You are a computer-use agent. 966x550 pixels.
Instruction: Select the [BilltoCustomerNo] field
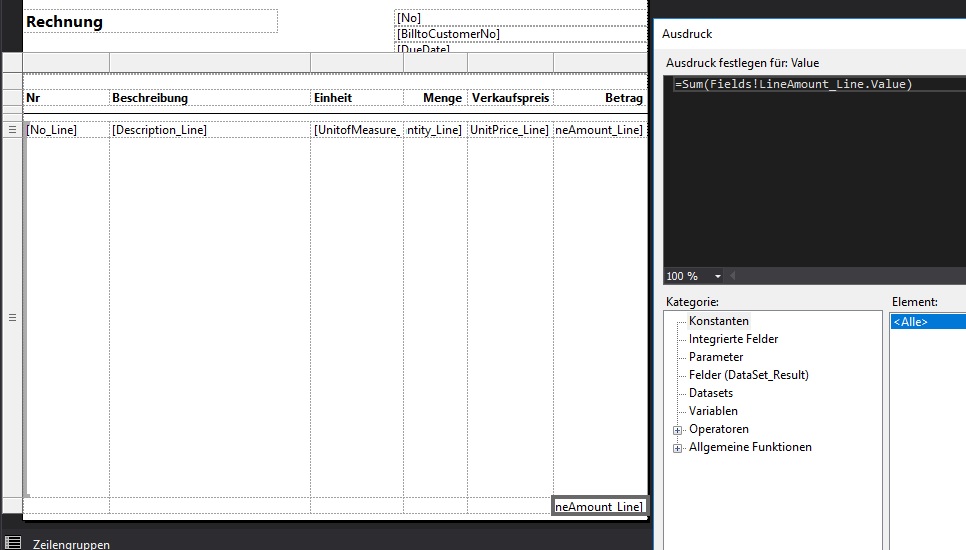tap(521, 34)
